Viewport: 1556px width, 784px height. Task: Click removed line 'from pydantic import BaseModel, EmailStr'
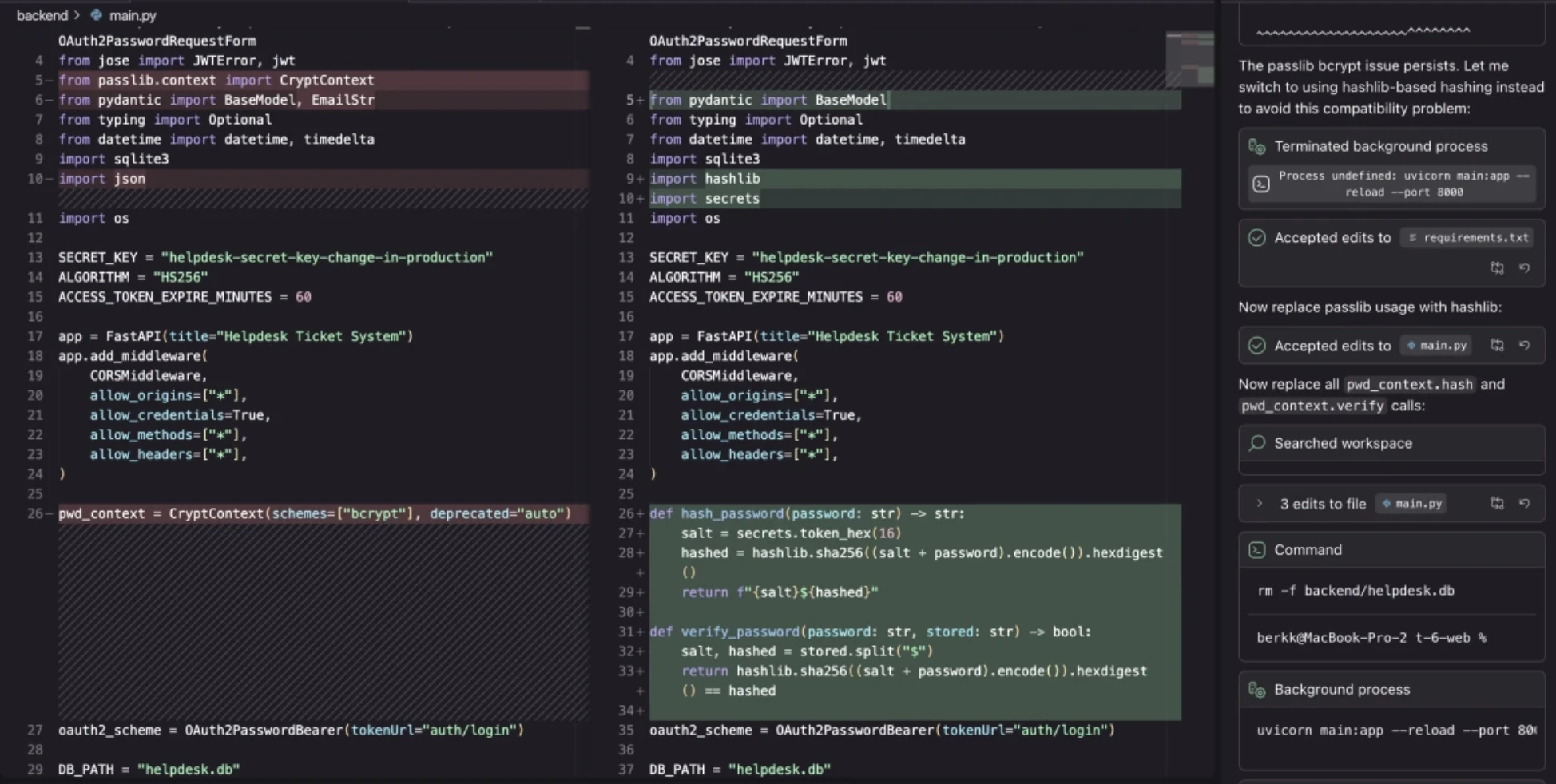pos(216,100)
